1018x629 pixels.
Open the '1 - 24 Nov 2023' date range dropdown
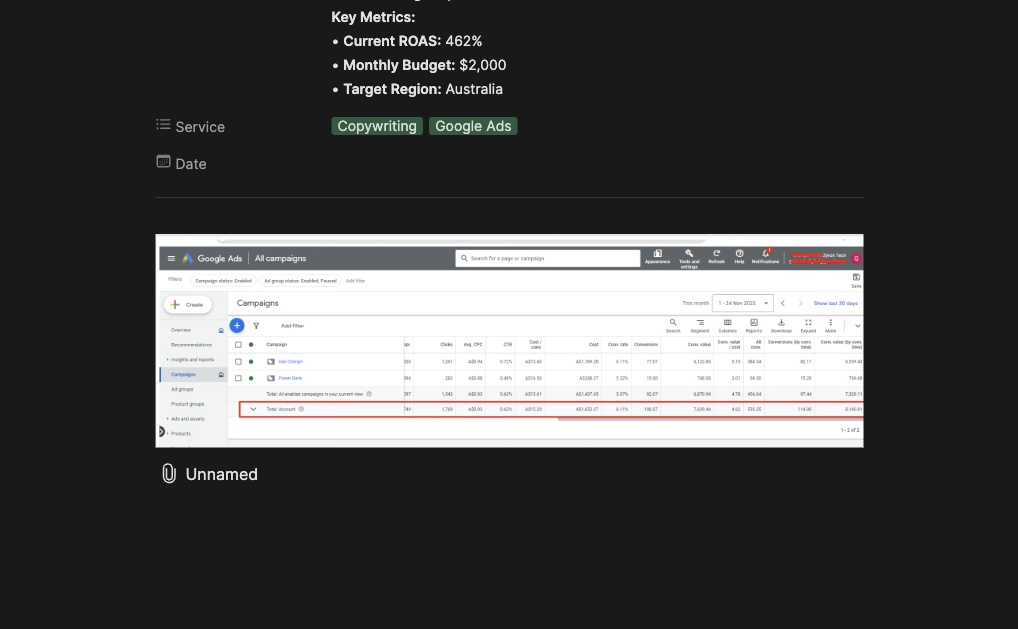point(743,303)
